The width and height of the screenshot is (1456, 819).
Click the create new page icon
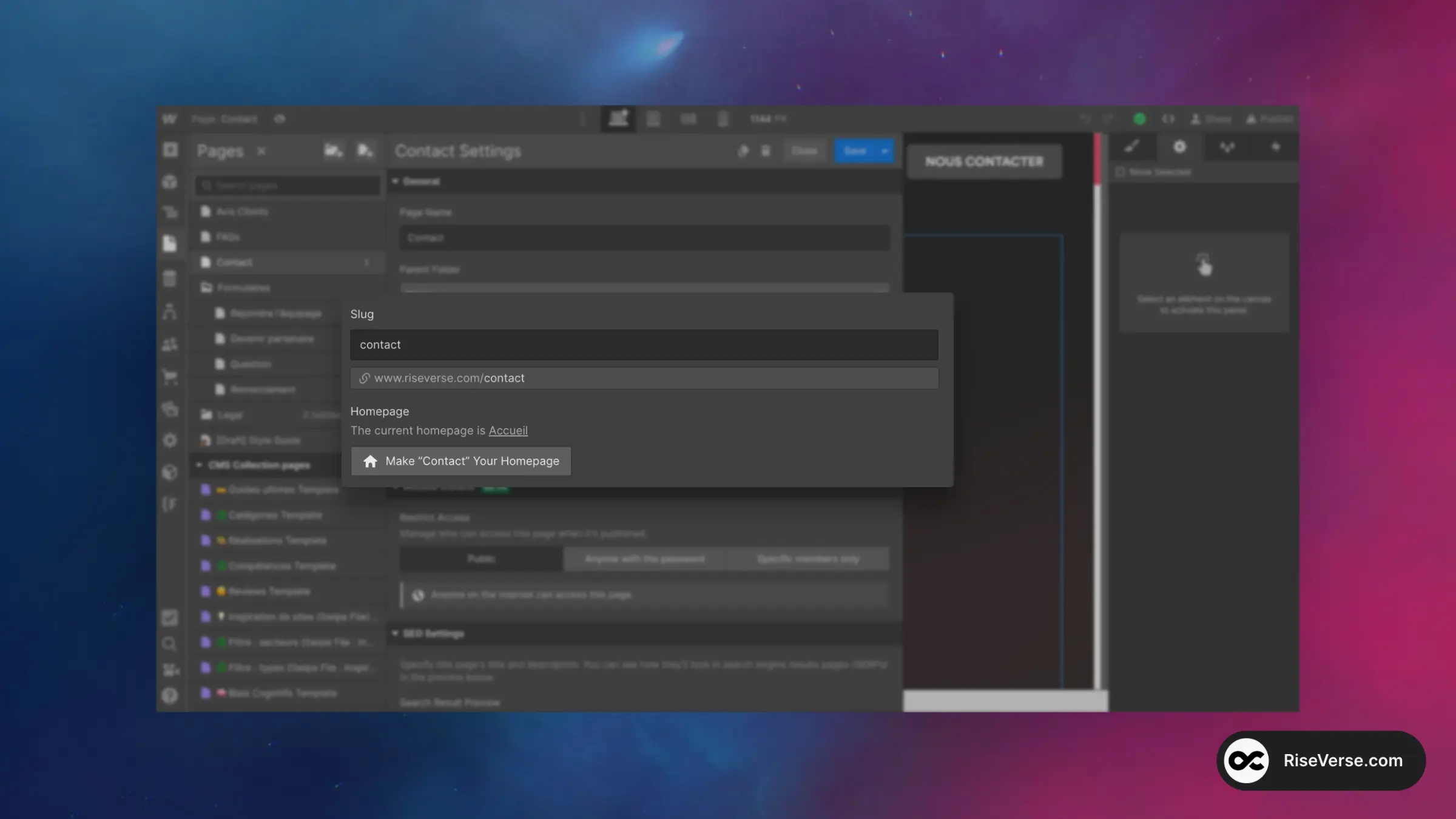pos(365,150)
